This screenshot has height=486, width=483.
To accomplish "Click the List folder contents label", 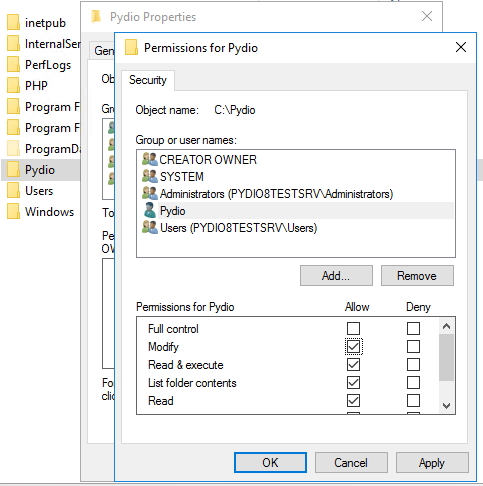I will (x=192, y=383).
